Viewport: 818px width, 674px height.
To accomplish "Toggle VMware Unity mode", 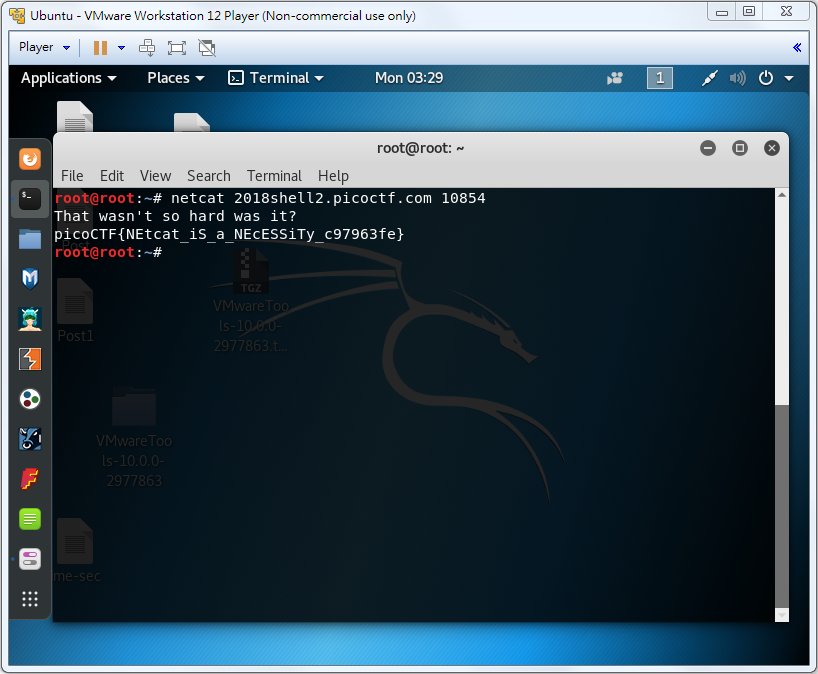I will (x=207, y=48).
